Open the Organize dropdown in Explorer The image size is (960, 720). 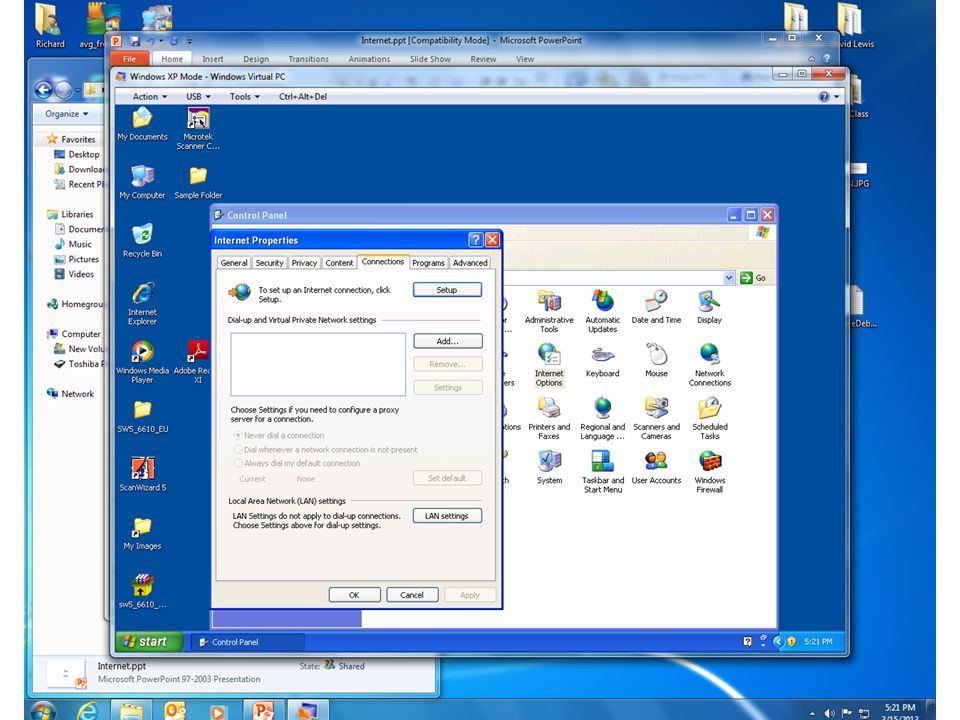coord(67,114)
